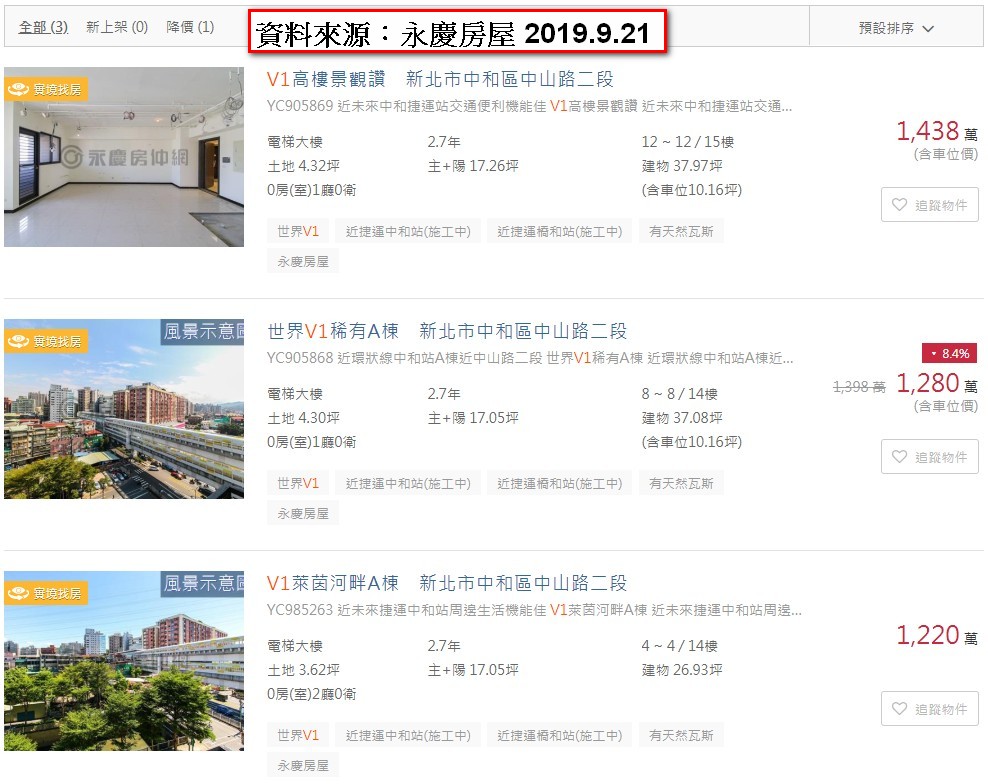Open the V1高樓景觀讚 listing title
Screen dimensions: 988x784
pyautogui.click(x=440, y=79)
